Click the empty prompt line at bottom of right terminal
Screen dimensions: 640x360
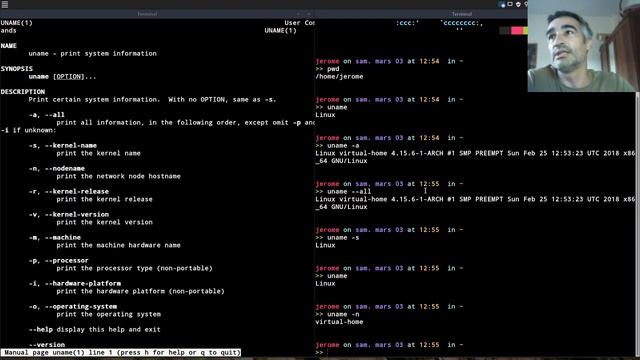click(475, 352)
